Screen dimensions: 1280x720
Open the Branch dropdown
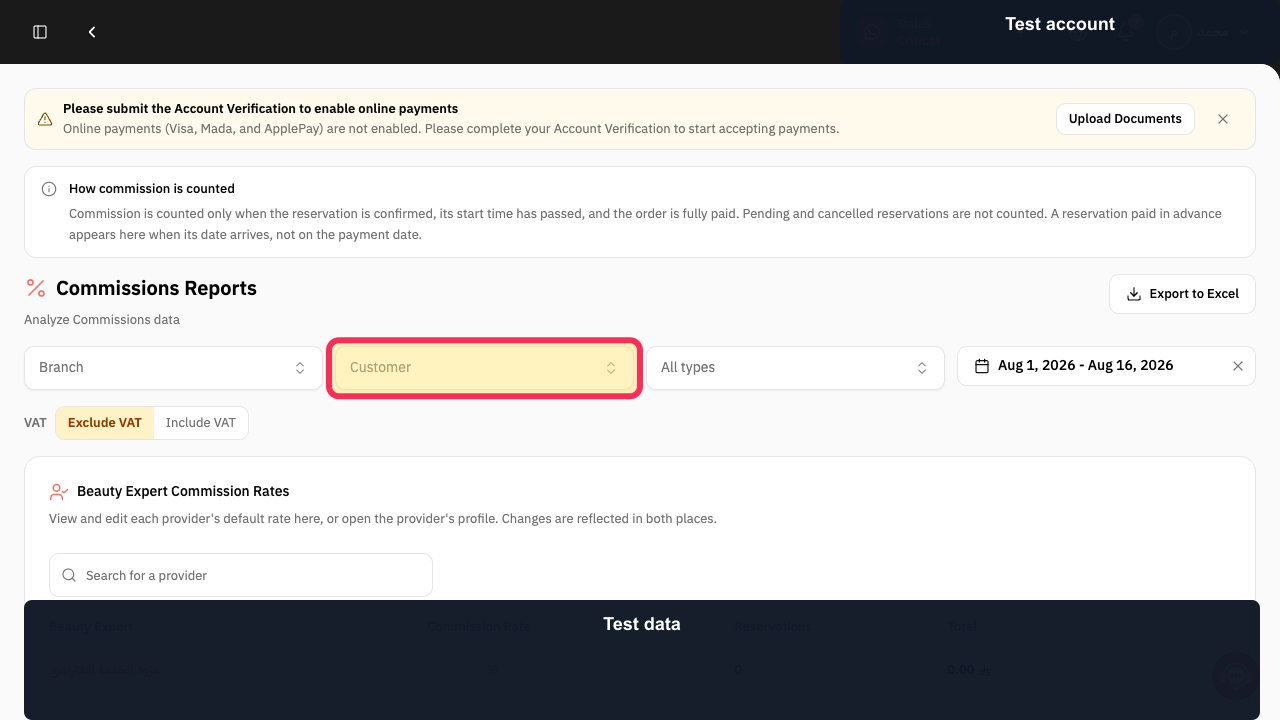[x=173, y=368]
